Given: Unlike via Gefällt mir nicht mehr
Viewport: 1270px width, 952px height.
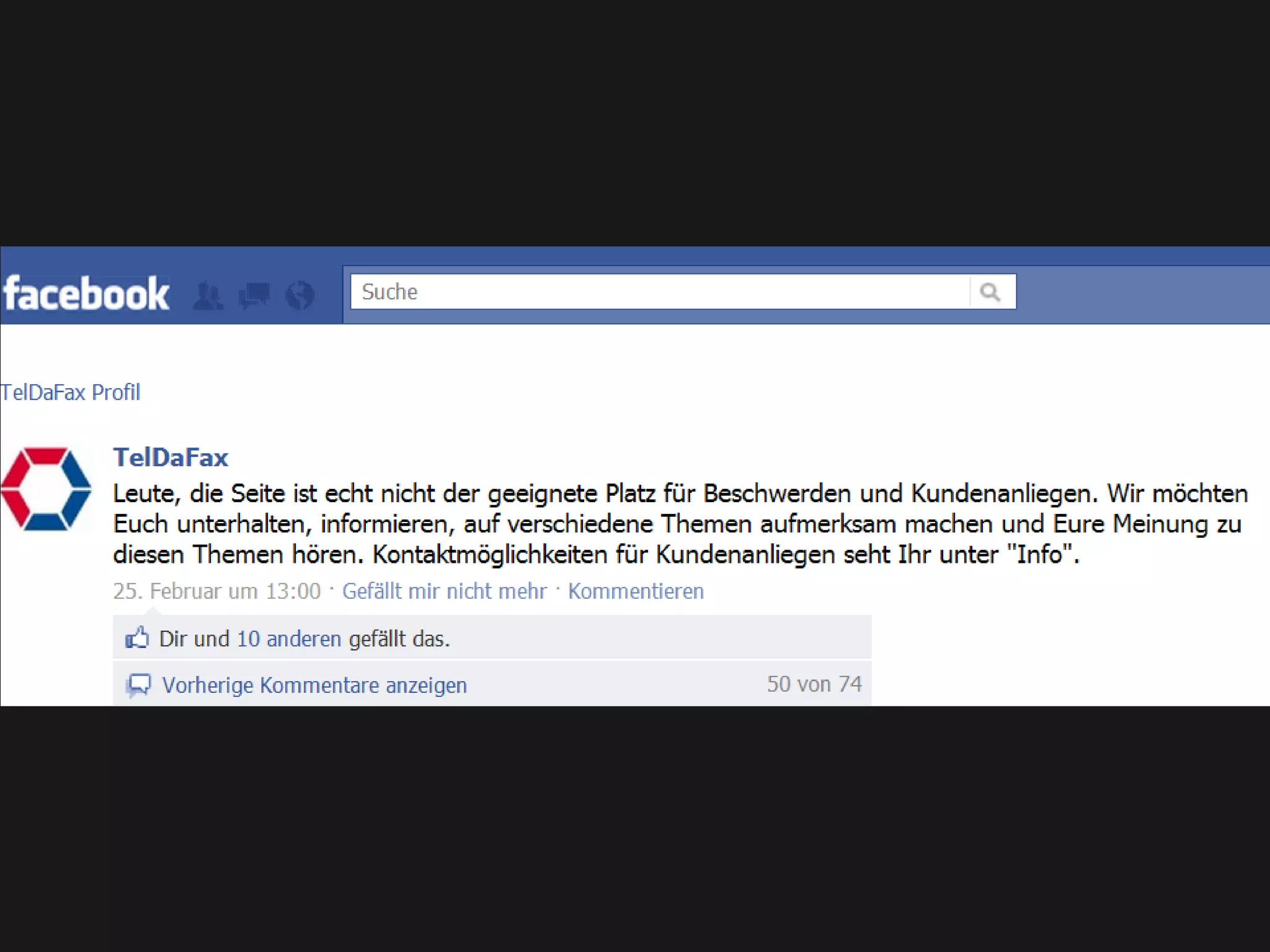Looking at the screenshot, I should (445, 591).
